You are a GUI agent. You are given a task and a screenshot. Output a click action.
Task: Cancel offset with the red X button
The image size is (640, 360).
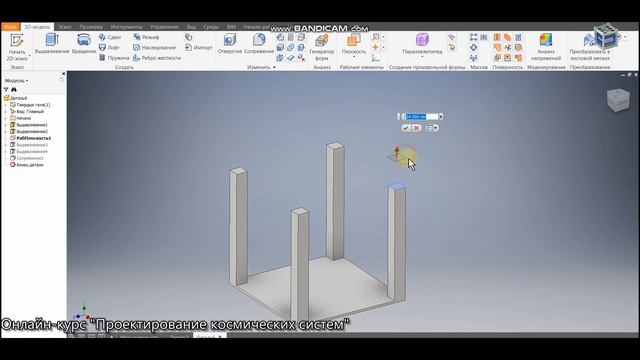416,128
